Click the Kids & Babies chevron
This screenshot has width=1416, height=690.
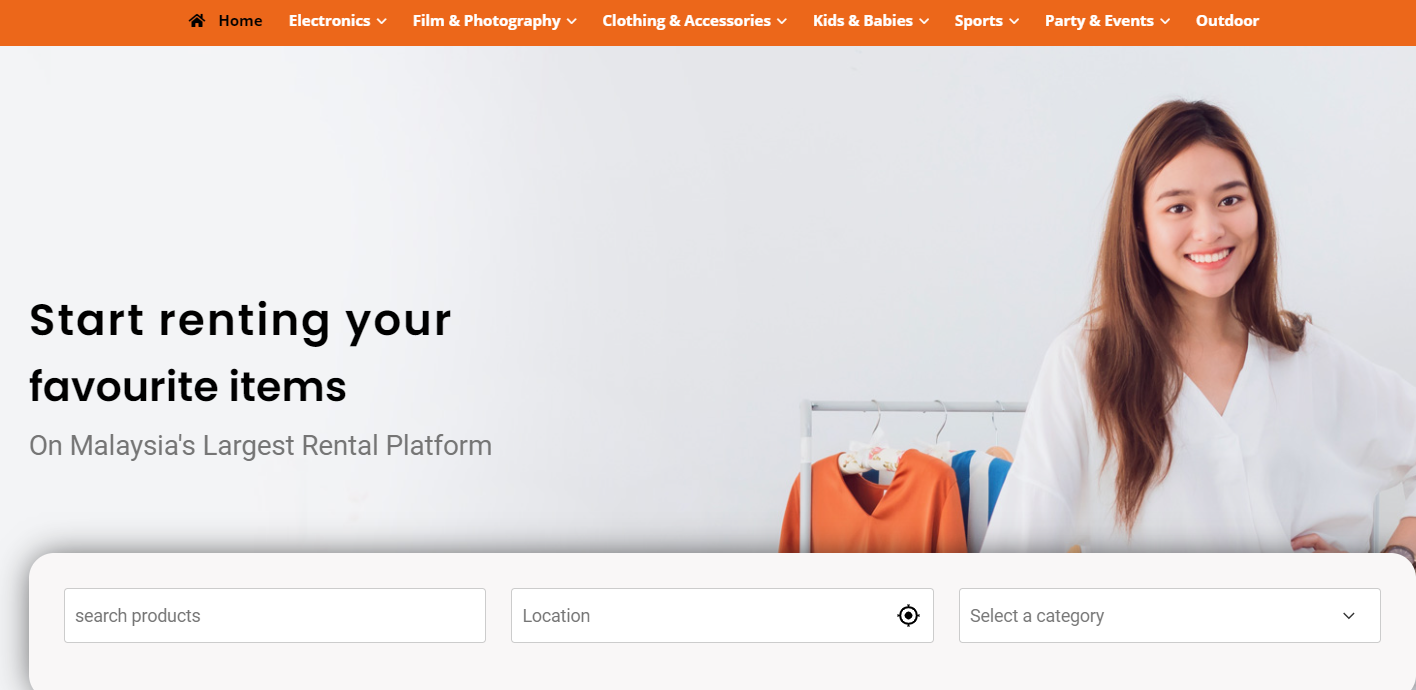[924, 22]
